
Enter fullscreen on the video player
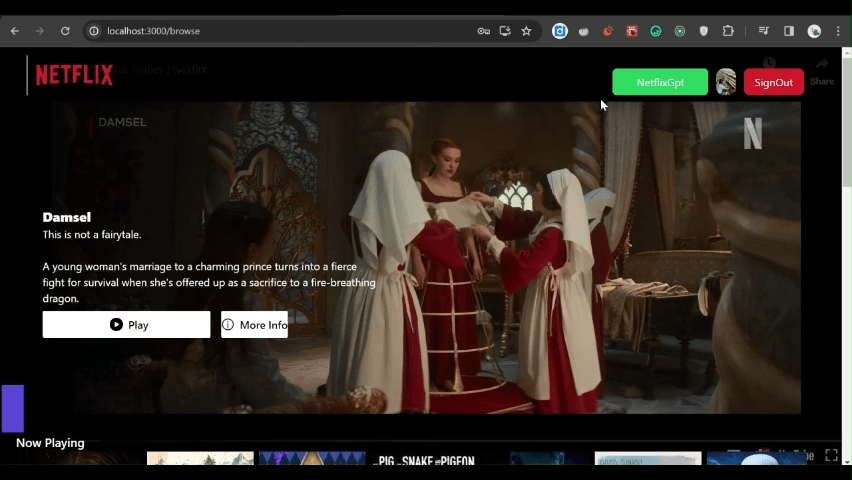click(x=831, y=455)
